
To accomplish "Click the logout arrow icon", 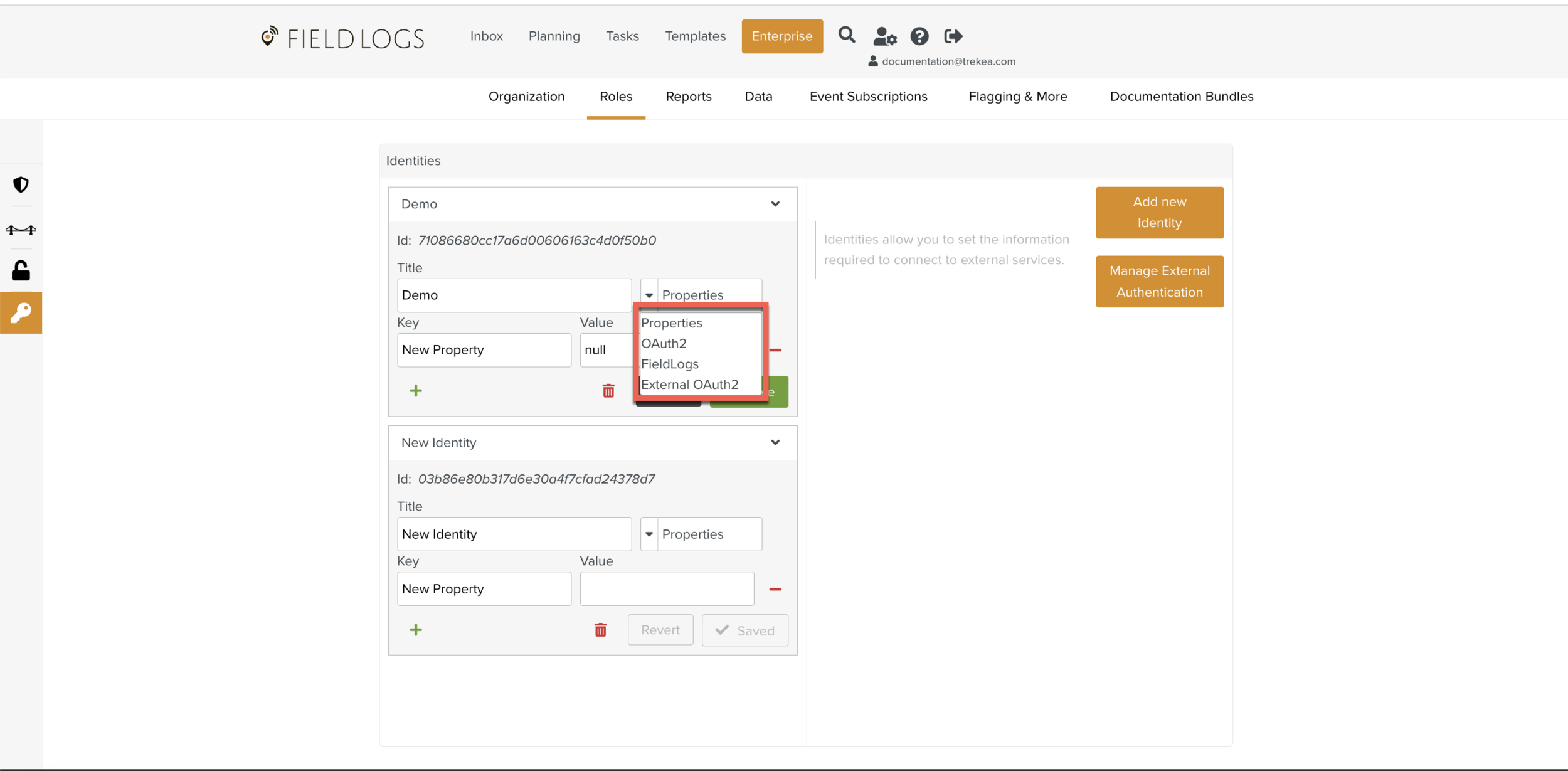I will click(953, 36).
